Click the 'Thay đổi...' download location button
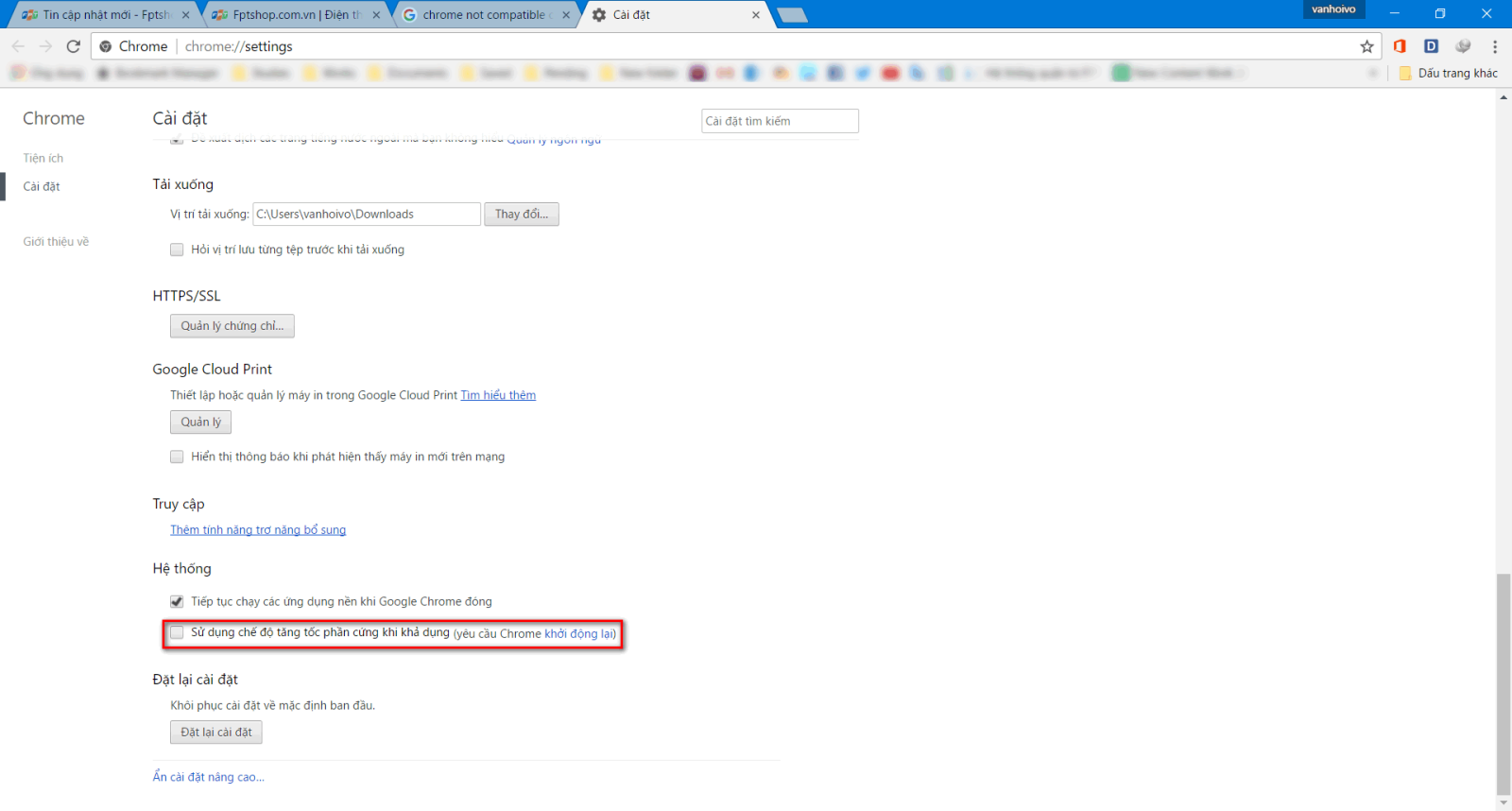This screenshot has height=811, width=1512. pos(522,215)
